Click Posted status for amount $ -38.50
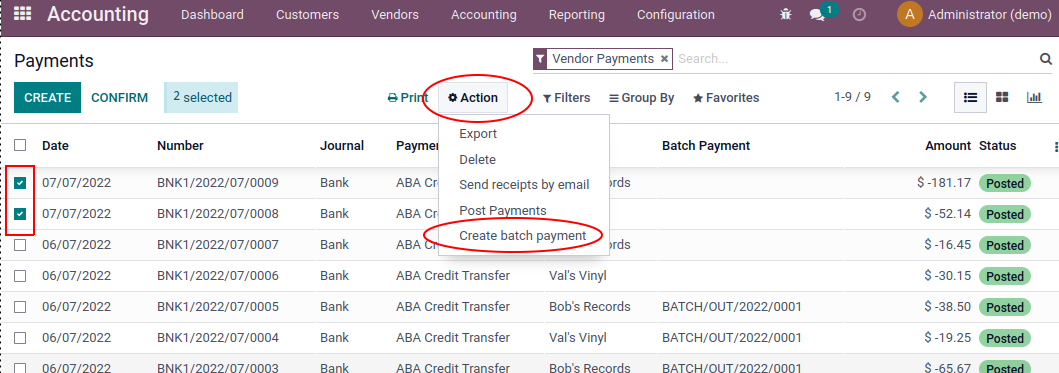The width and height of the screenshot is (1059, 373). (x=1005, y=307)
